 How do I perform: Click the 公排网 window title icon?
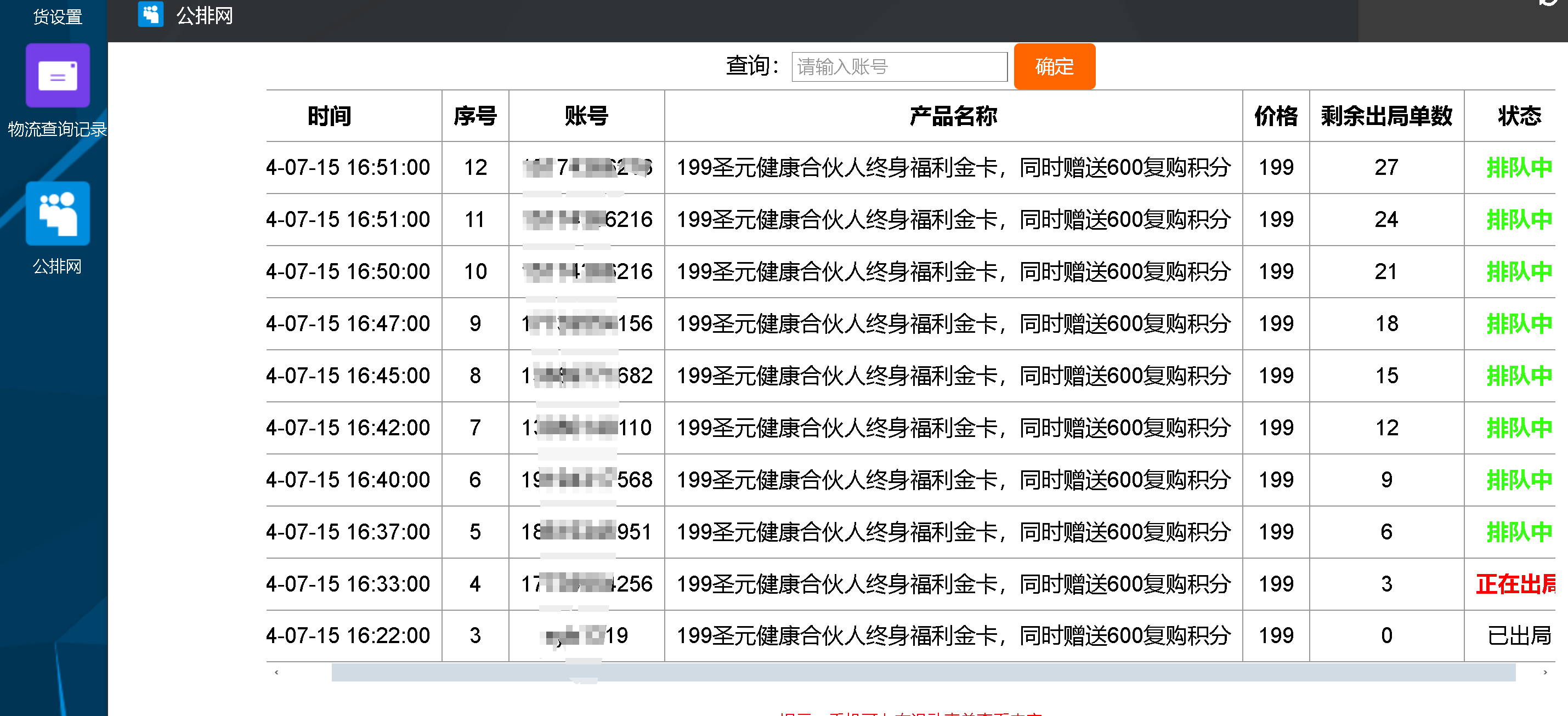click(150, 15)
